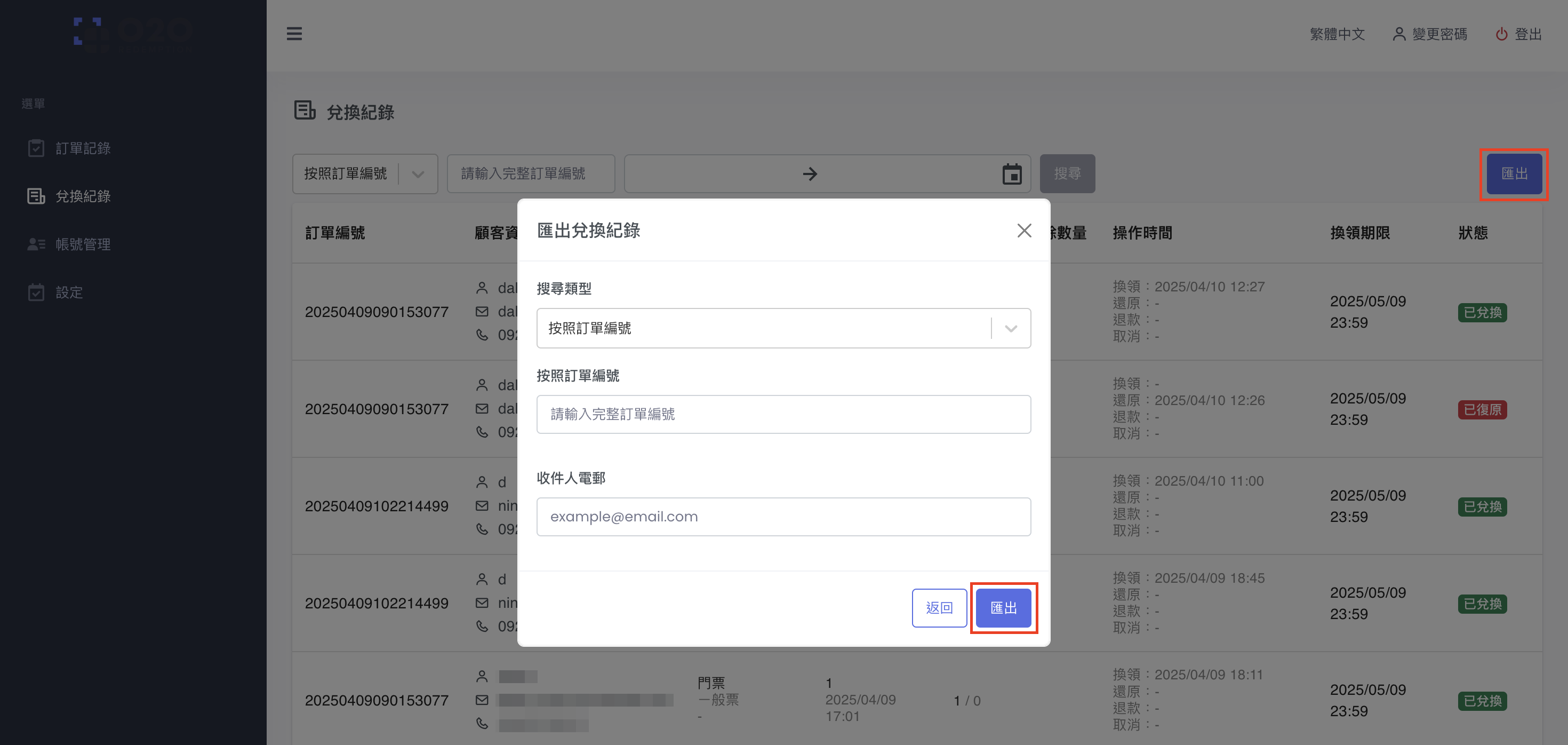This screenshot has height=745, width=1568.
Task: Click the 匯出 button at top right
Action: [x=1514, y=173]
